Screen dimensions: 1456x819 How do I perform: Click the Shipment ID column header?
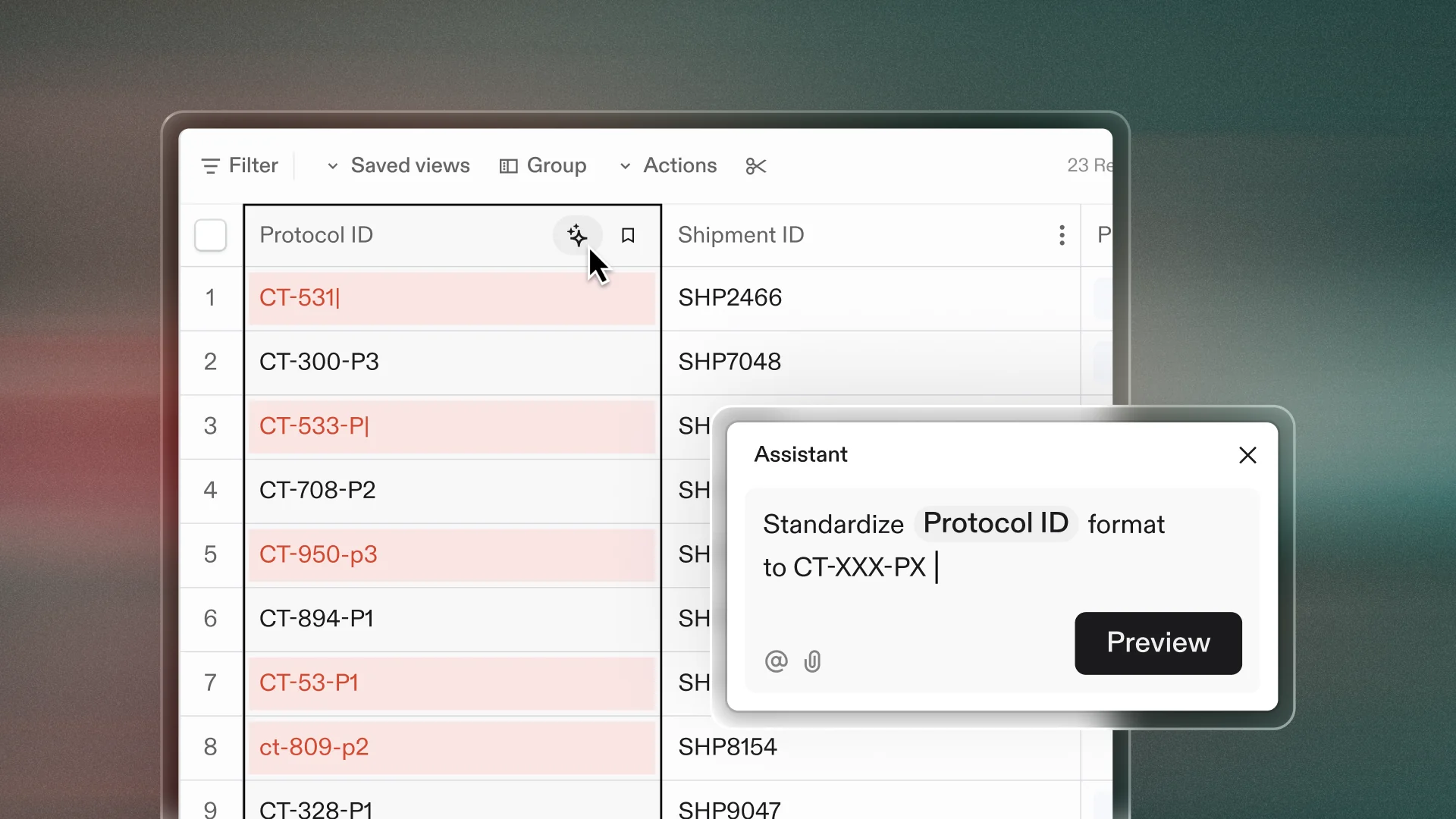pyautogui.click(x=741, y=235)
